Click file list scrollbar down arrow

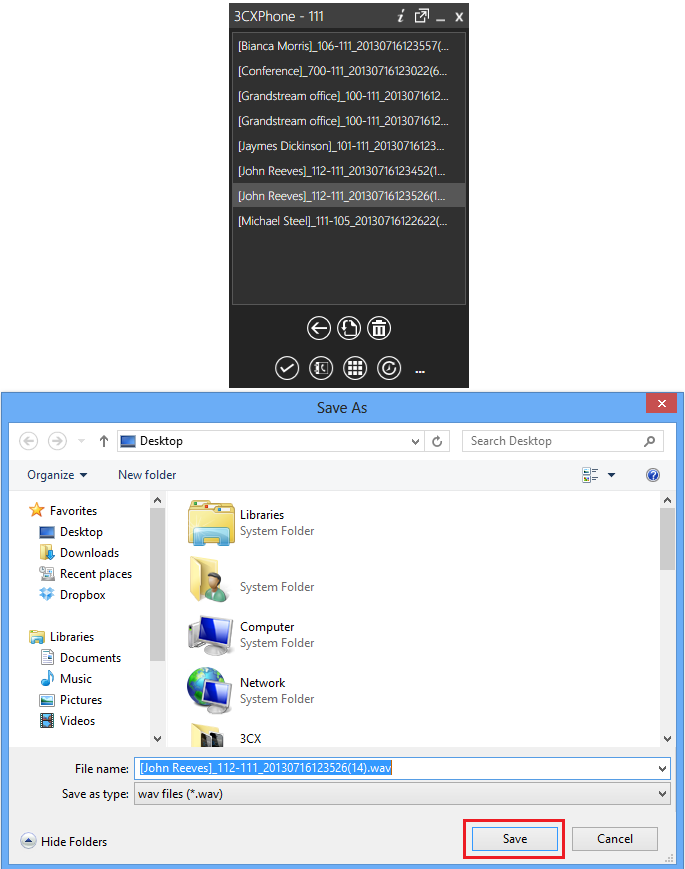667,739
